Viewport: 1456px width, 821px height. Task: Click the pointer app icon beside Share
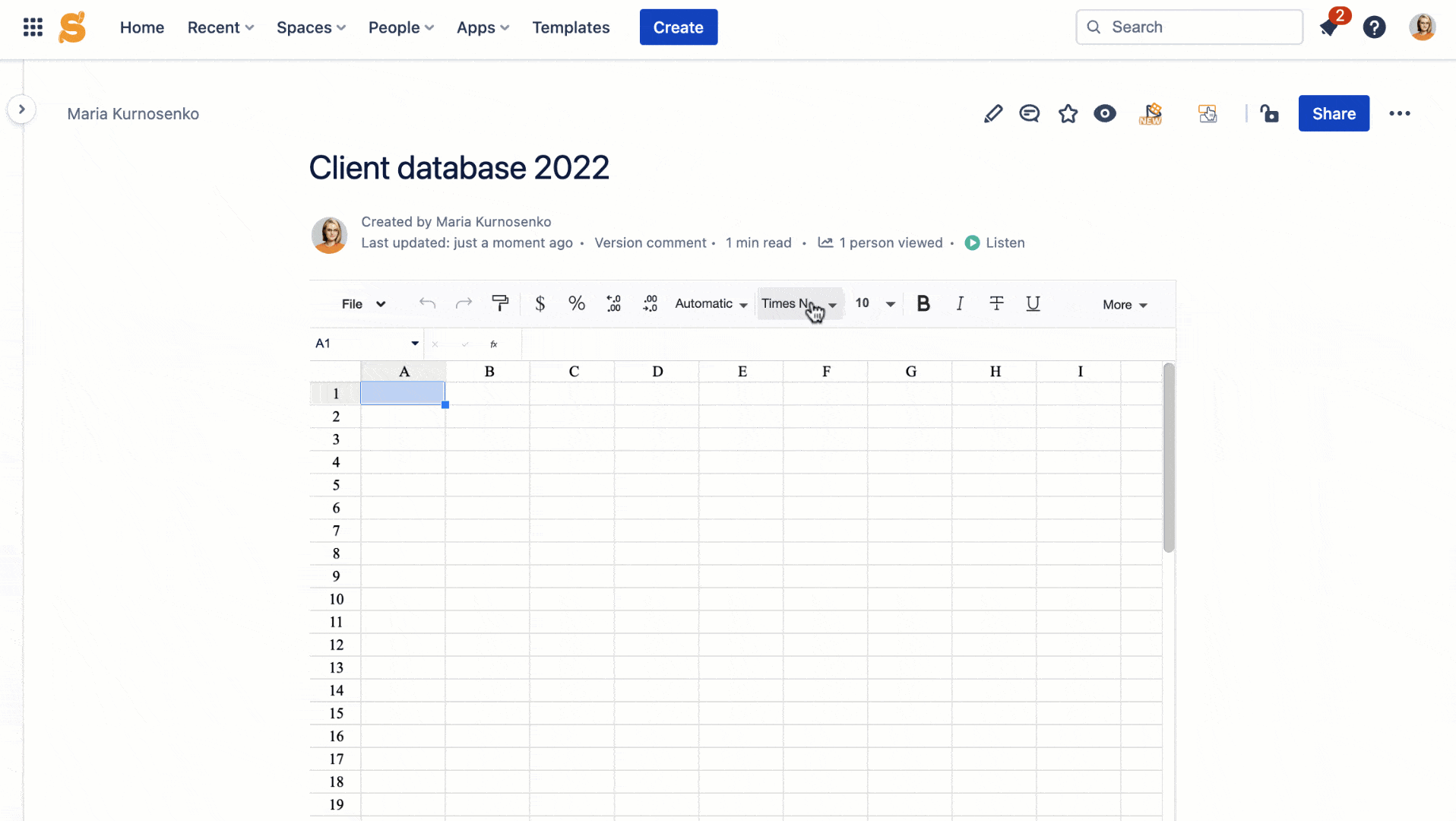1208,113
